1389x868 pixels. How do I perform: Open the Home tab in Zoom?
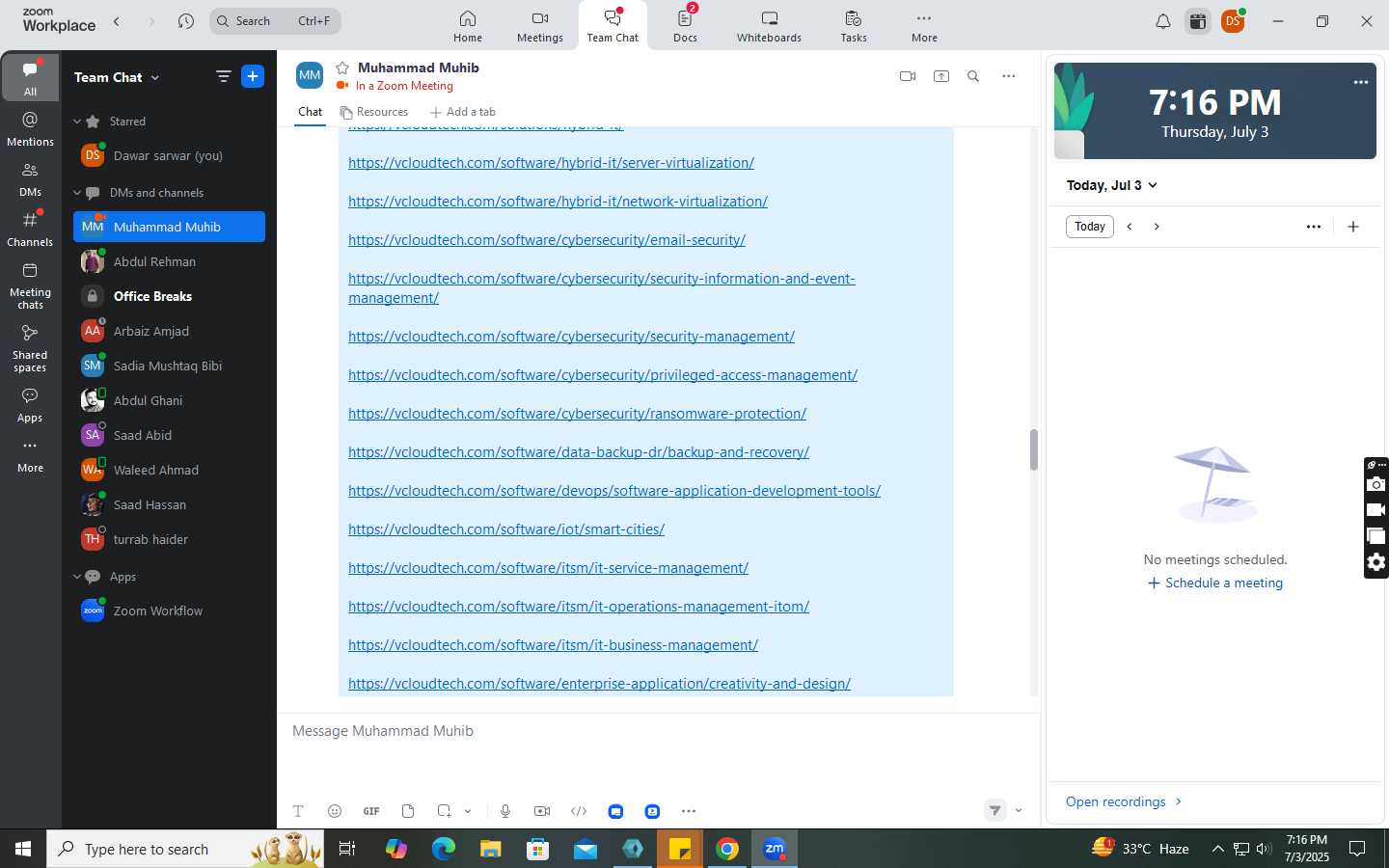click(x=467, y=26)
